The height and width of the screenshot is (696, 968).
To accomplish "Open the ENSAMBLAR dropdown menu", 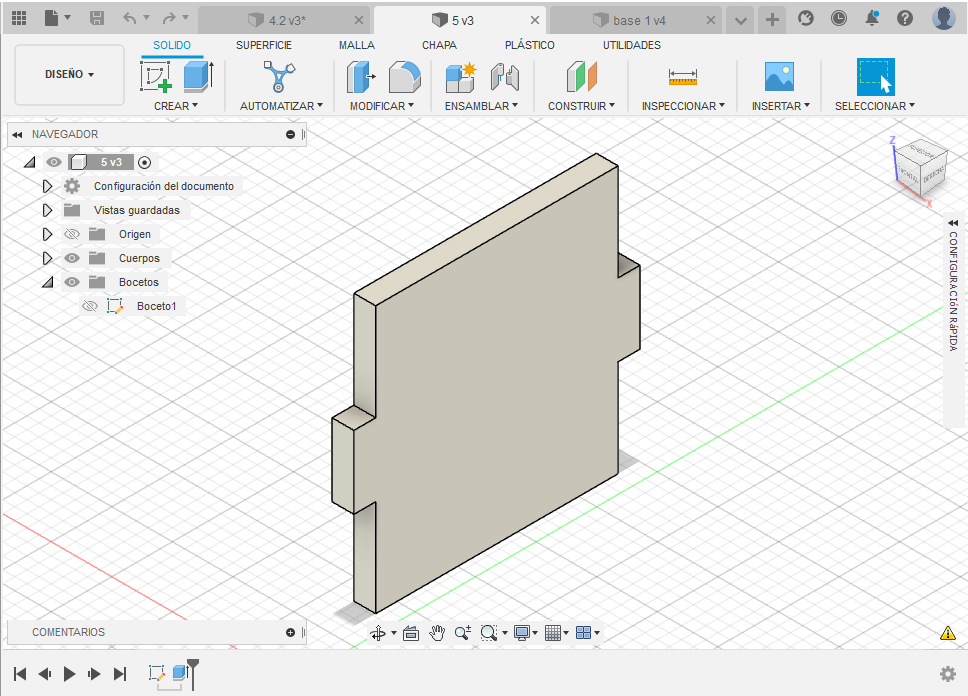I will (482, 106).
